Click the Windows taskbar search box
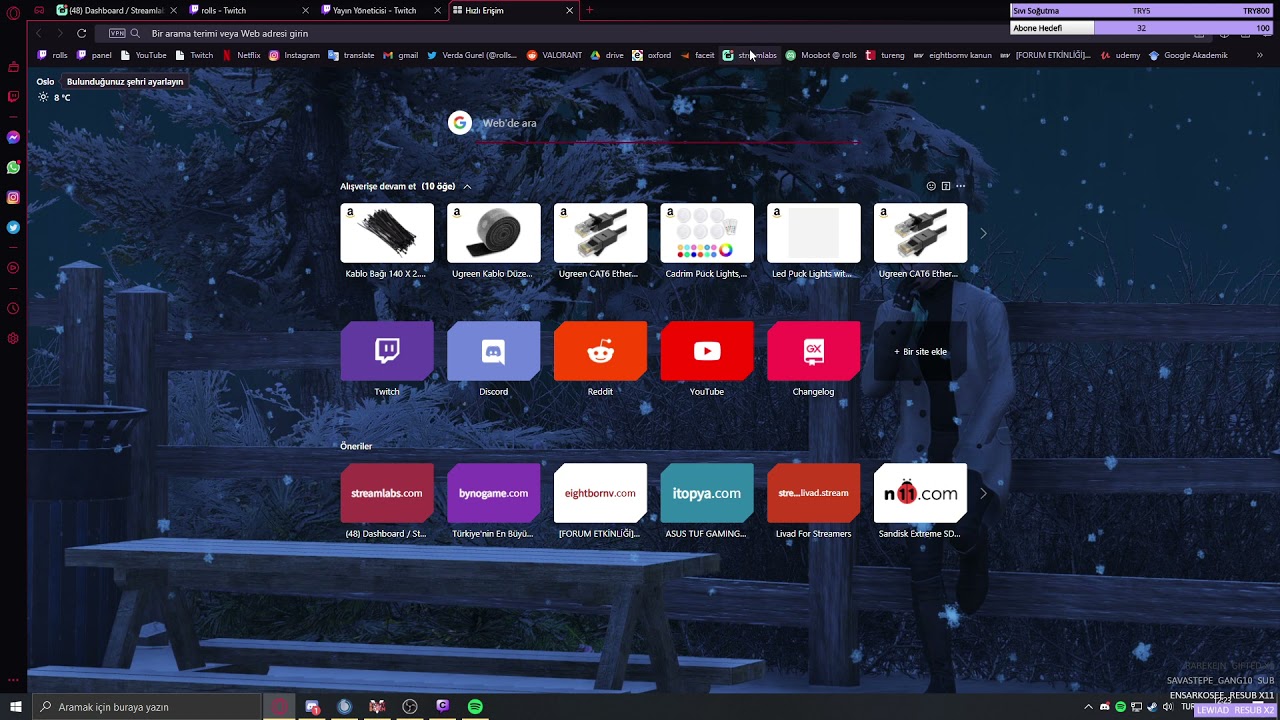Image resolution: width=1280 pixels, height=720 pixels. click(146, 707)
